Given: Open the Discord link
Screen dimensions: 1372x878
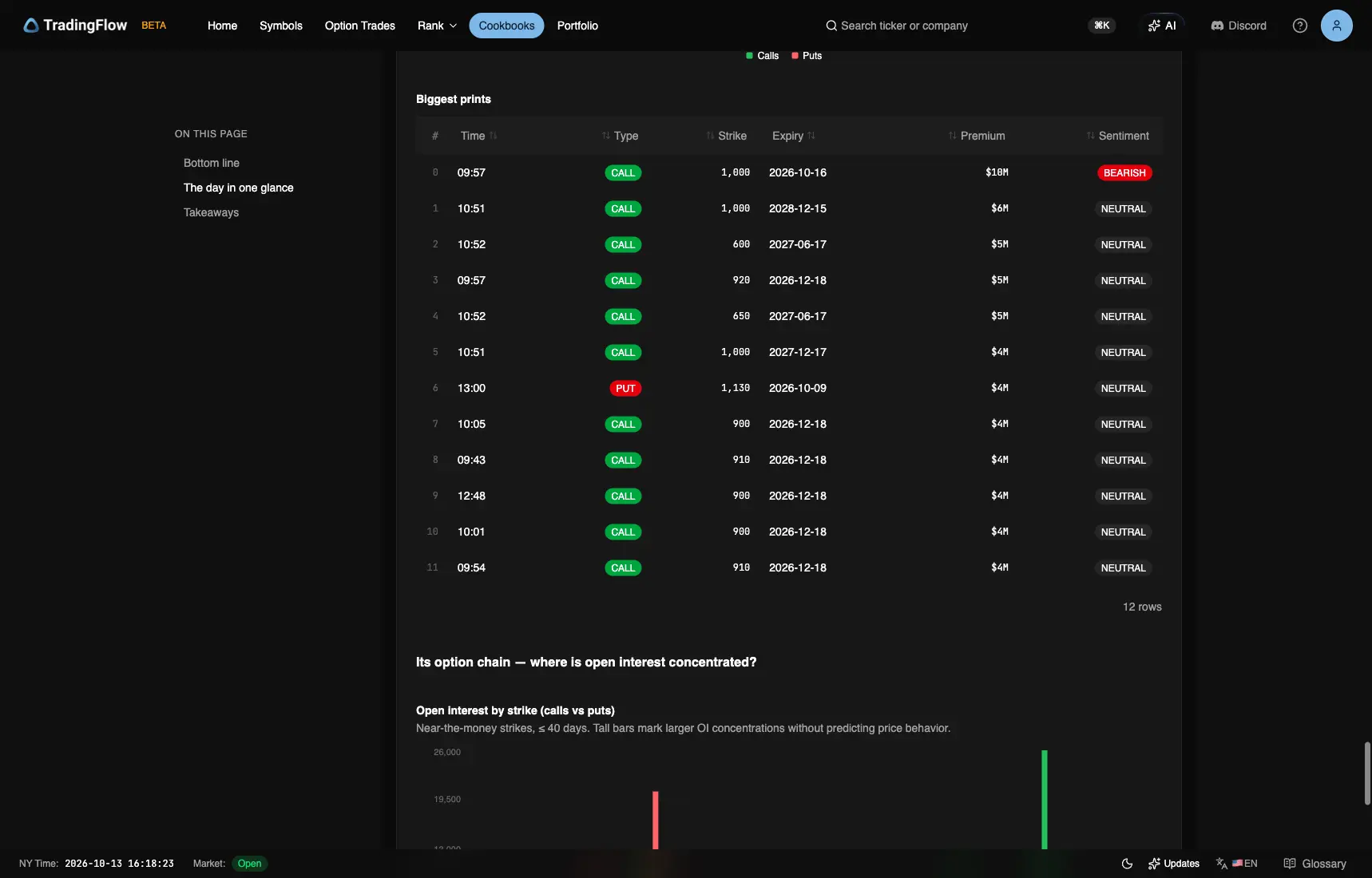Looking at the screenshot, I should tap(1239, 26).
